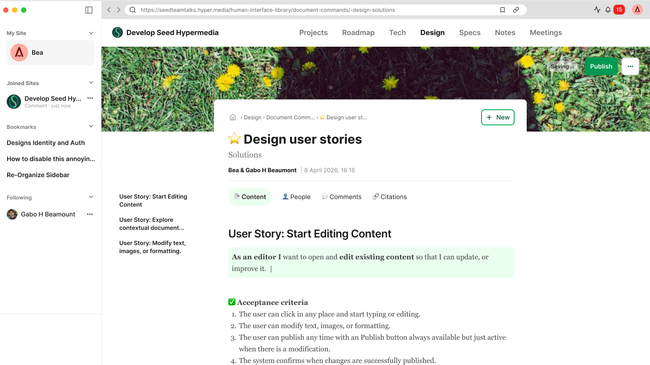Open notifications bell with 15 badge
Viewport: 650px width, 365px height.
coord(608,10)
